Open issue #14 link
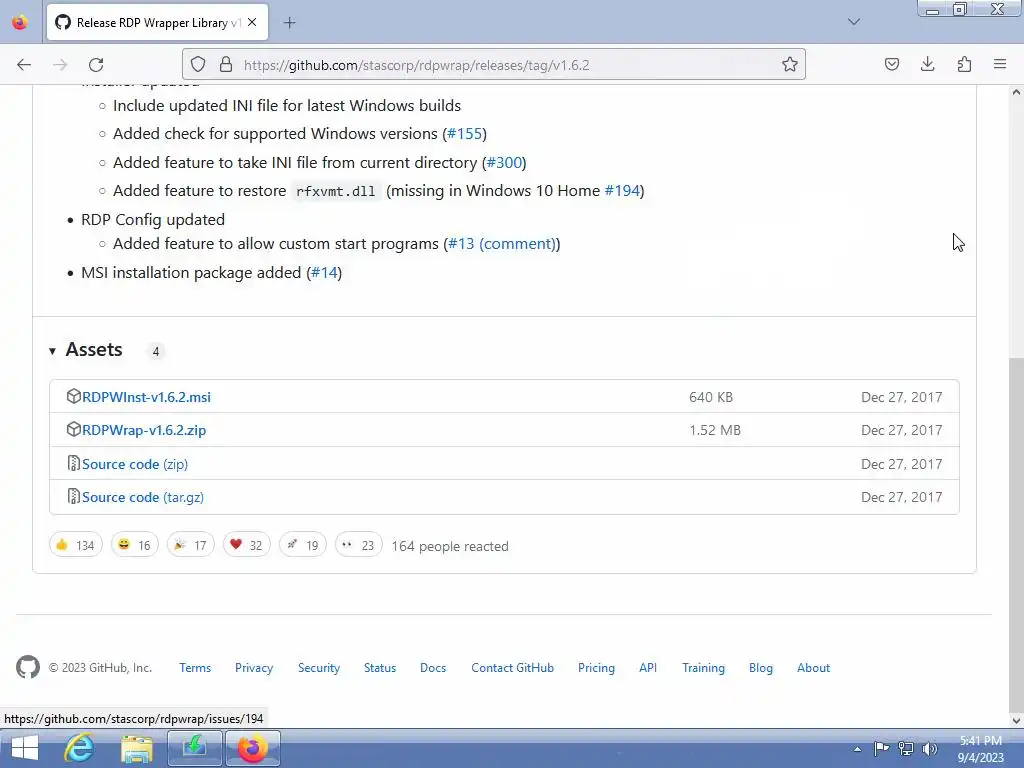Screen dimensions: 1024x768 click(x=324, y=273)
